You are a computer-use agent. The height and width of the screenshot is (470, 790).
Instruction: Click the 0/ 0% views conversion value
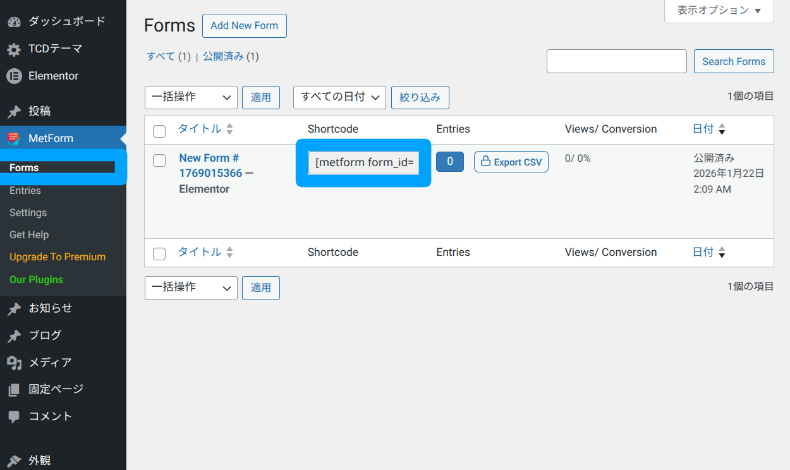577,158
